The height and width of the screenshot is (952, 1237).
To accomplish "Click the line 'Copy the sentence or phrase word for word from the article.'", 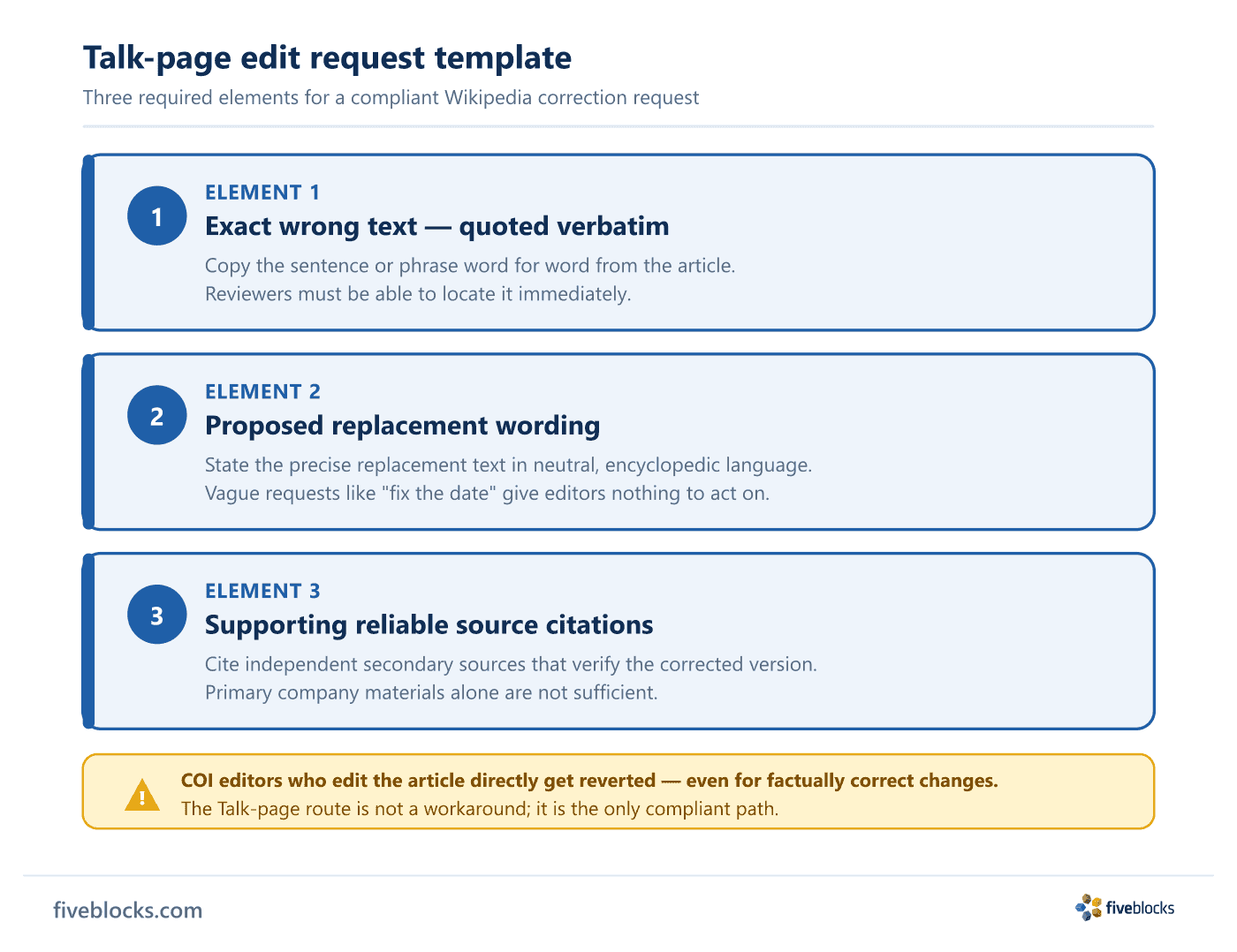I will 470,266.
